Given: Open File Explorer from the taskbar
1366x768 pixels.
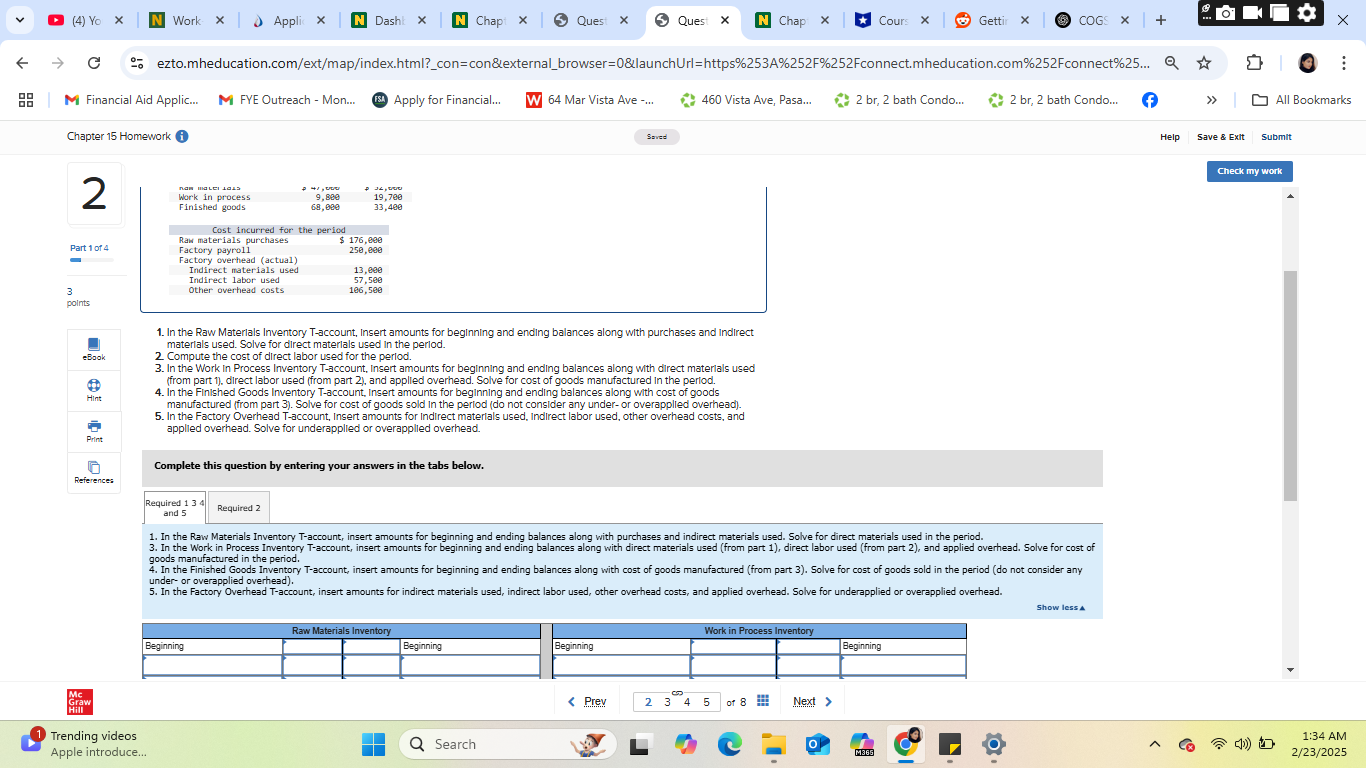Looking at the screenshot, I should click(x=773, y=744).
